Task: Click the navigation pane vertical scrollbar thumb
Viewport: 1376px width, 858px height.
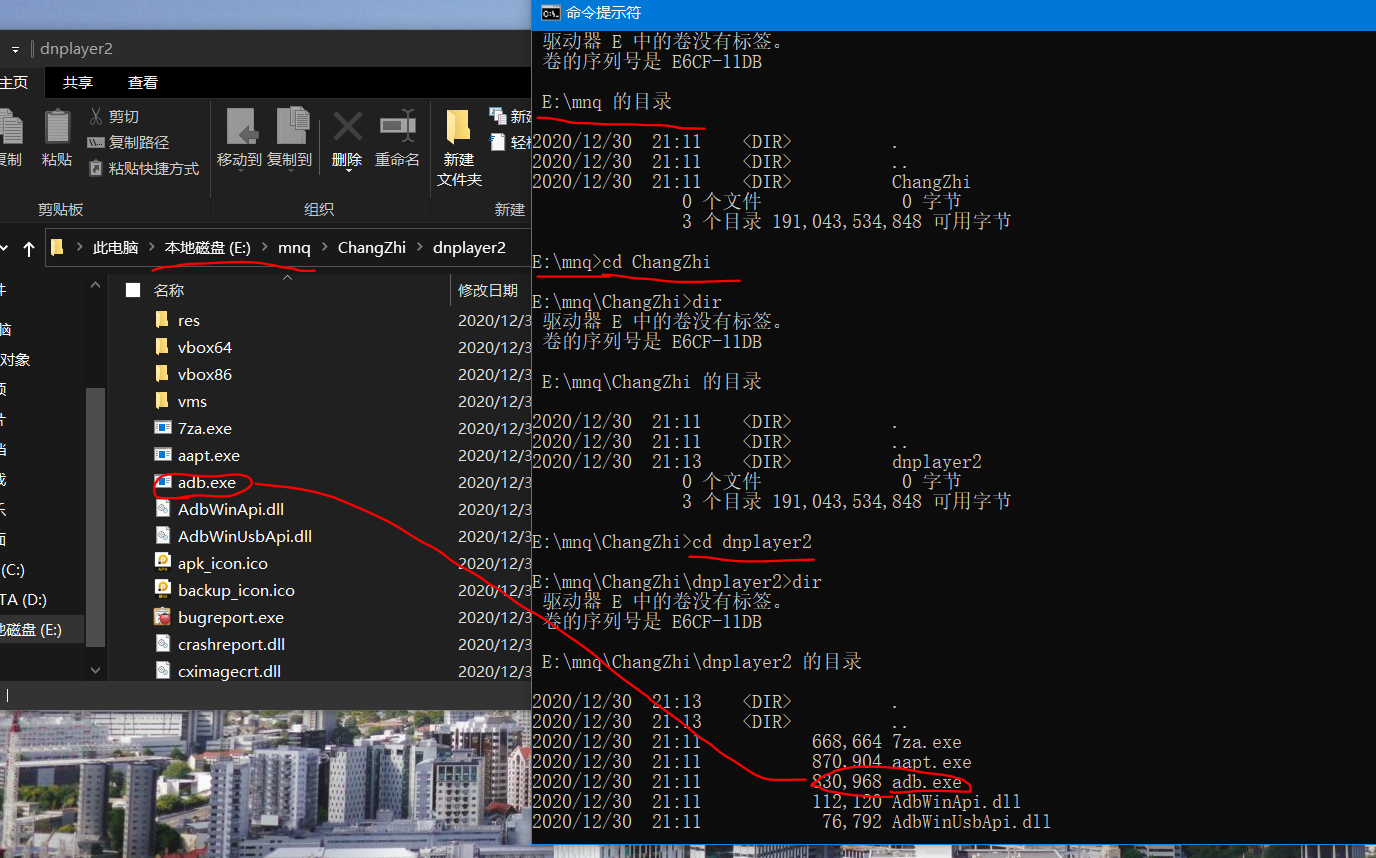Action: coord(96,516)
